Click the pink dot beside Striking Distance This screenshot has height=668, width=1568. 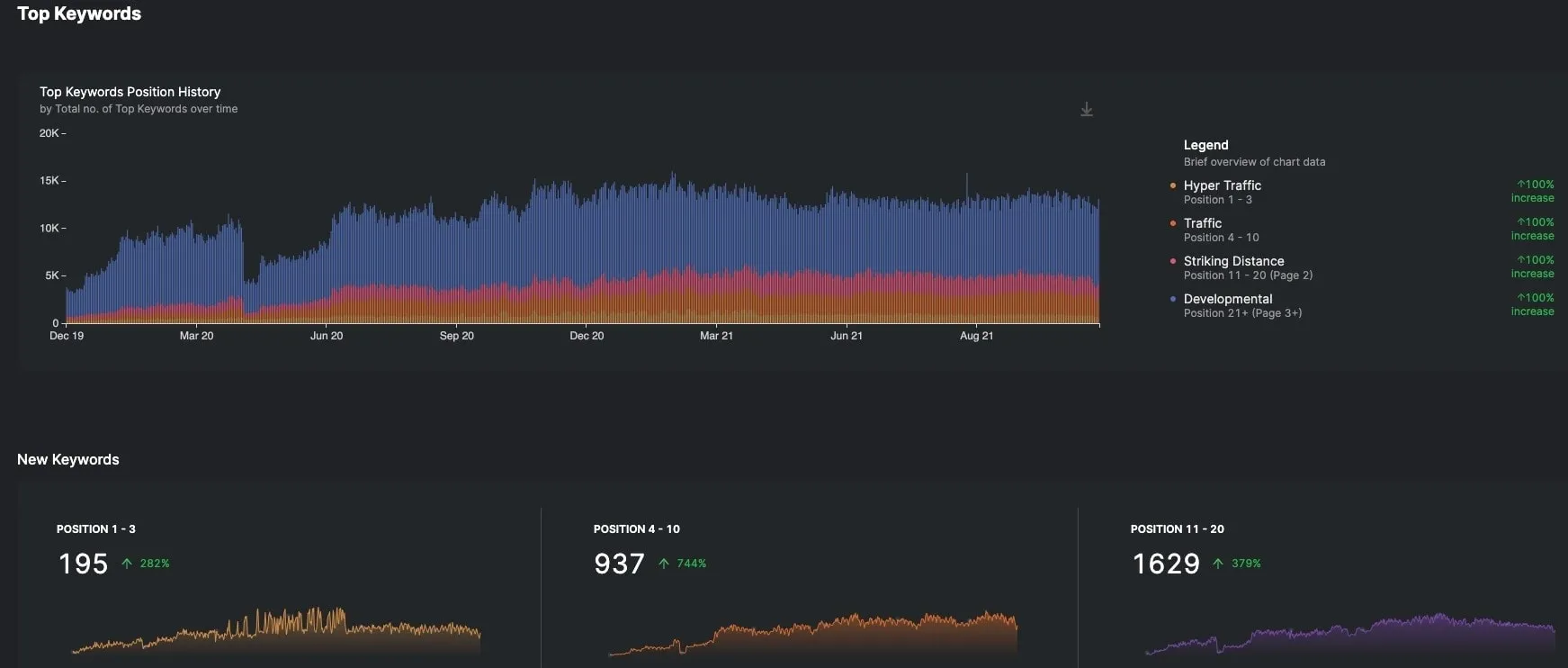click(x=1172, y=261)
